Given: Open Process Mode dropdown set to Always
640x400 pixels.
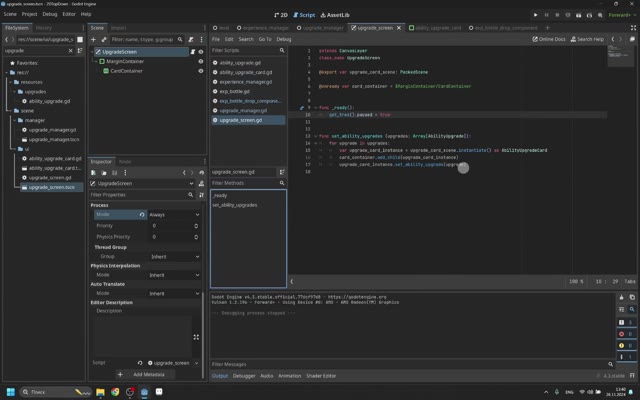Looking at the screenshot, I should coord(174,215).
